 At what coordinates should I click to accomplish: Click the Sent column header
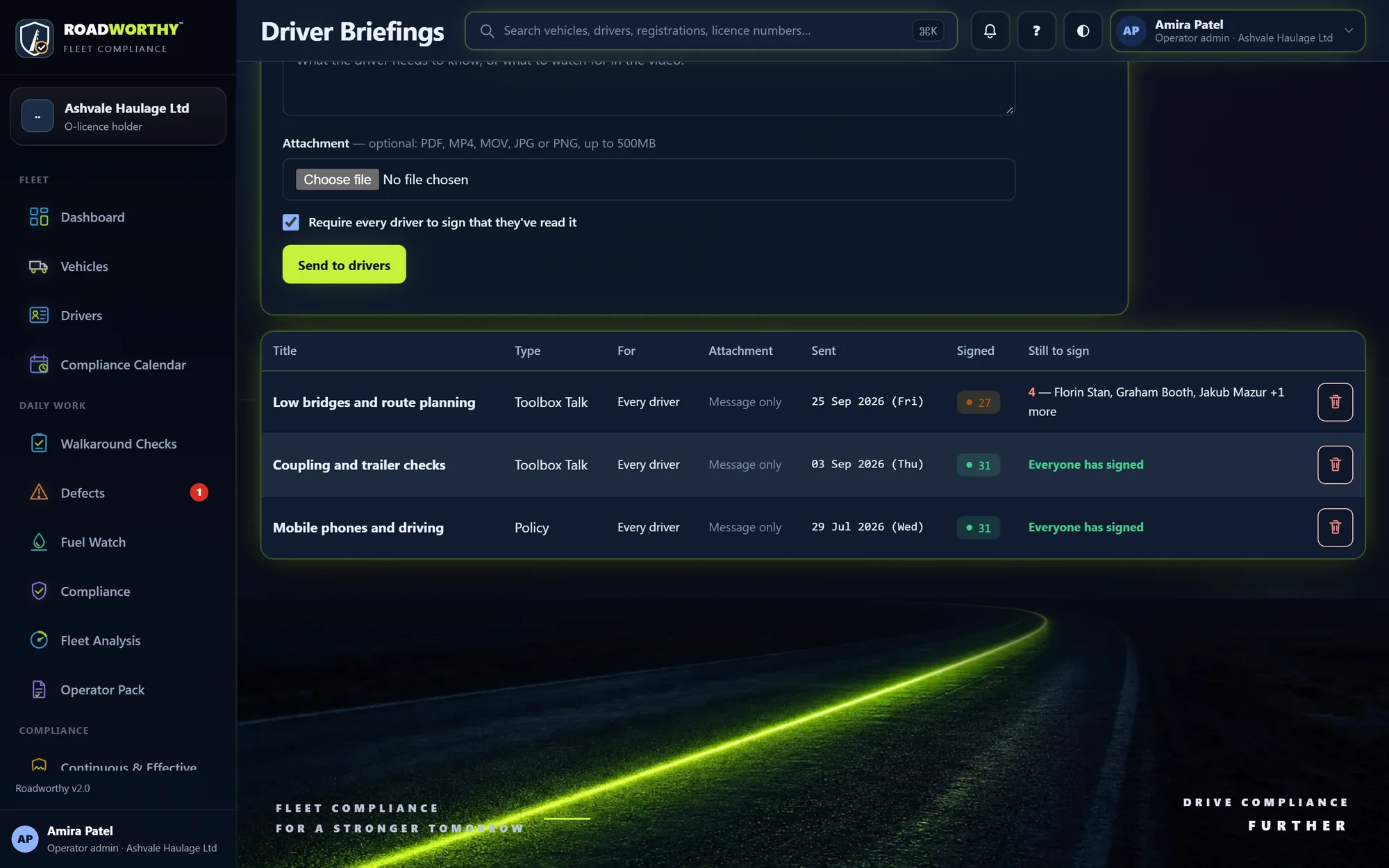pyautogui.click(x=823, y=351)
